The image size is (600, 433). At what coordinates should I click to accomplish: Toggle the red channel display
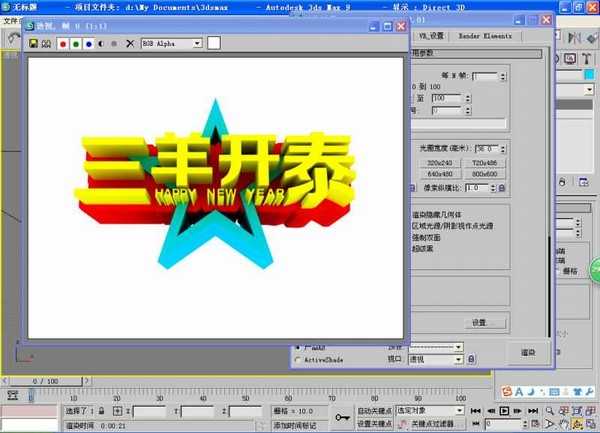click(x=63, y=44)
